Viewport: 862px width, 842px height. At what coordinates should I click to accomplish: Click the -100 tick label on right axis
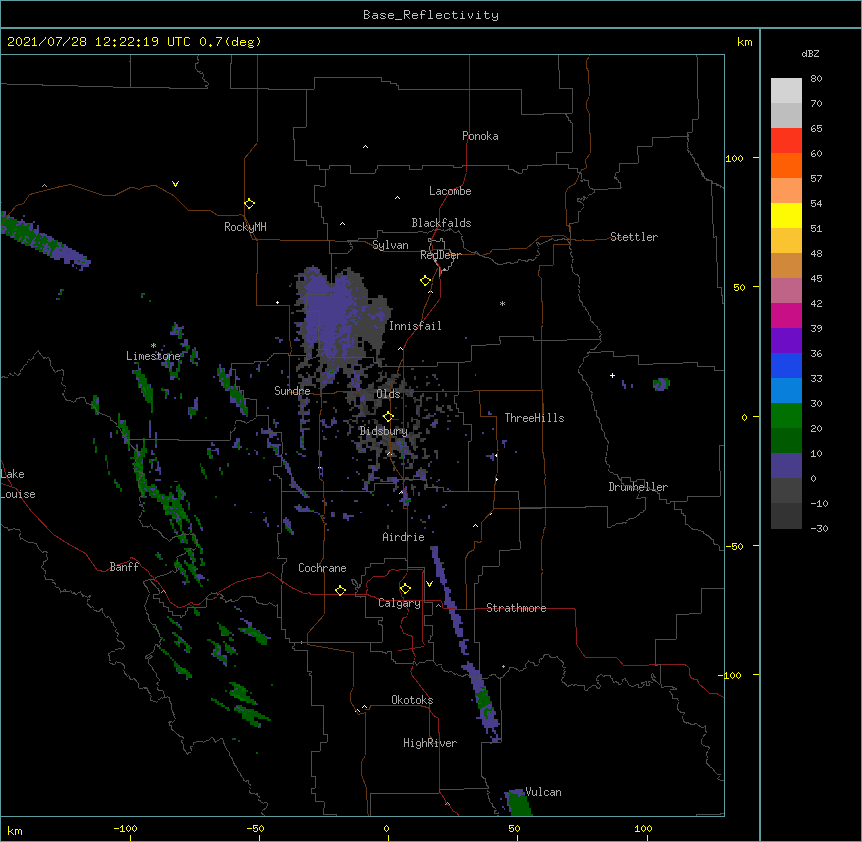pos(731,675)
